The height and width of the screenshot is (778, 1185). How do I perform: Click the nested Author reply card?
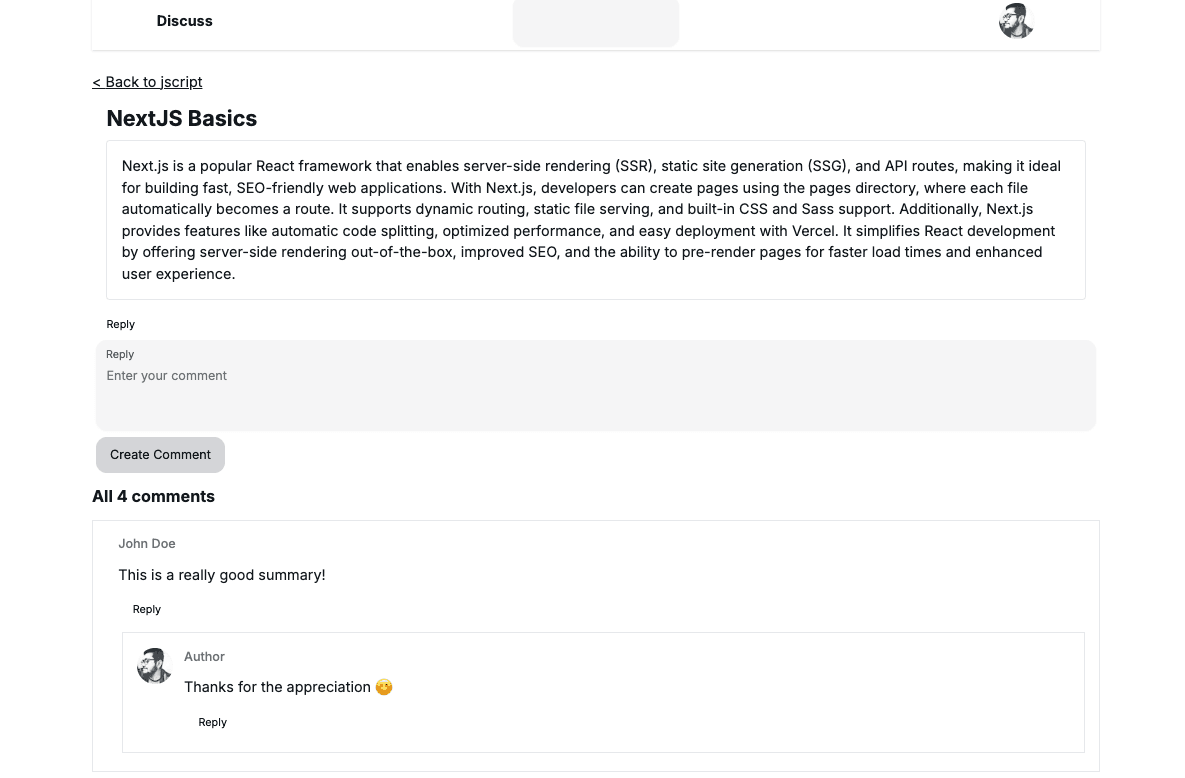603,693
